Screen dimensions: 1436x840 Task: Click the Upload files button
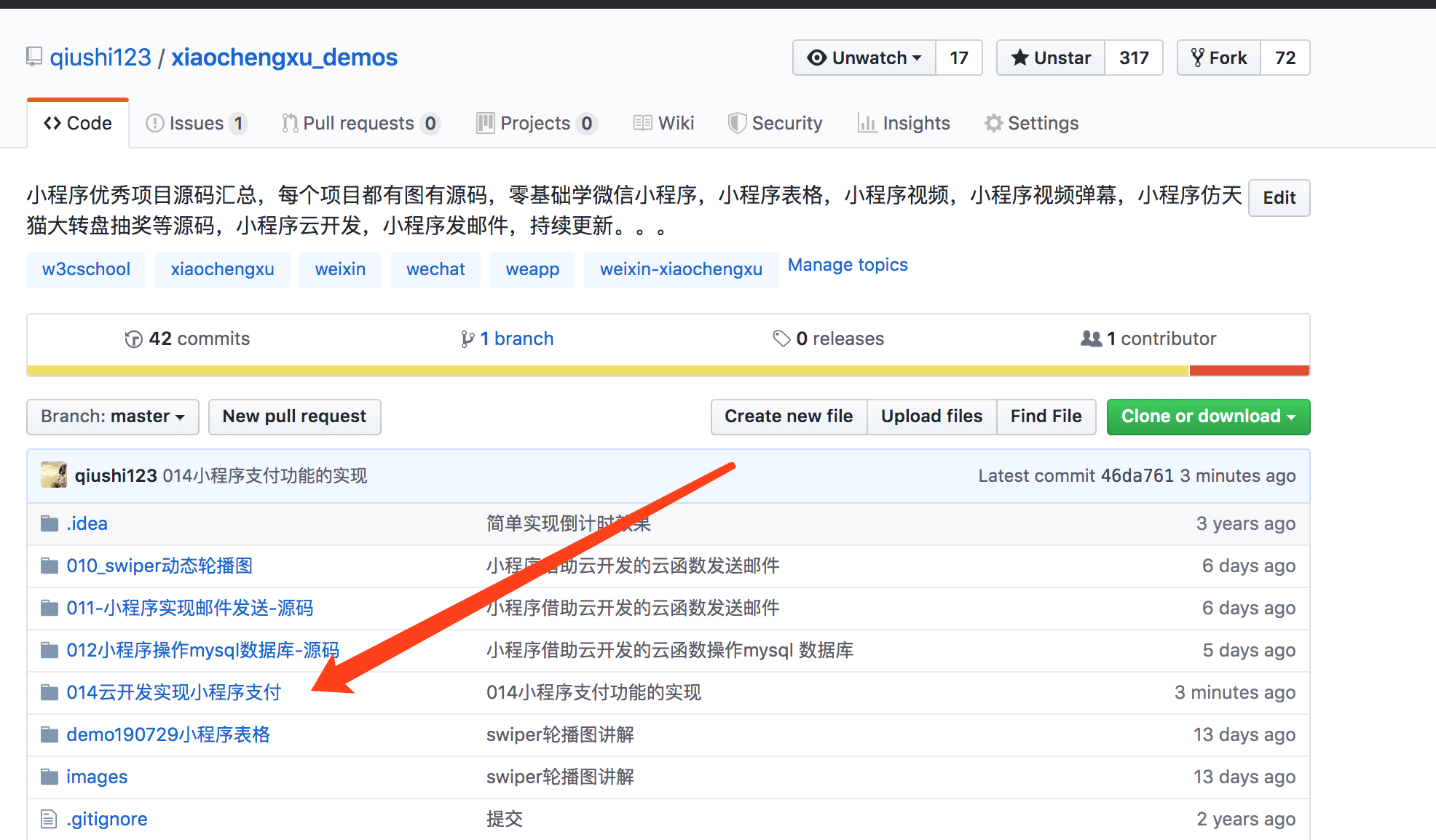931,416
